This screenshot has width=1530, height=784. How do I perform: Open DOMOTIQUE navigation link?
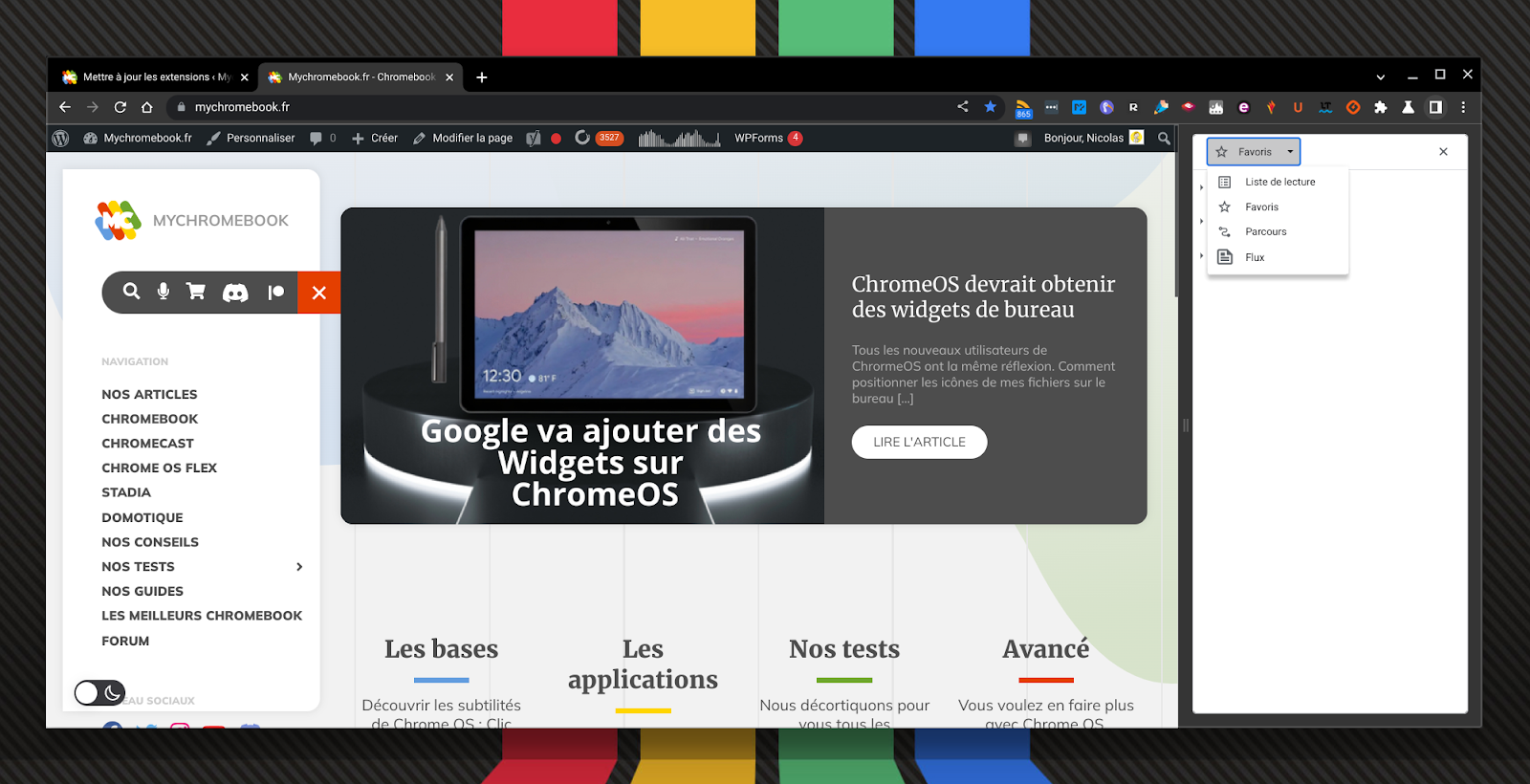[x=142, y=517]
